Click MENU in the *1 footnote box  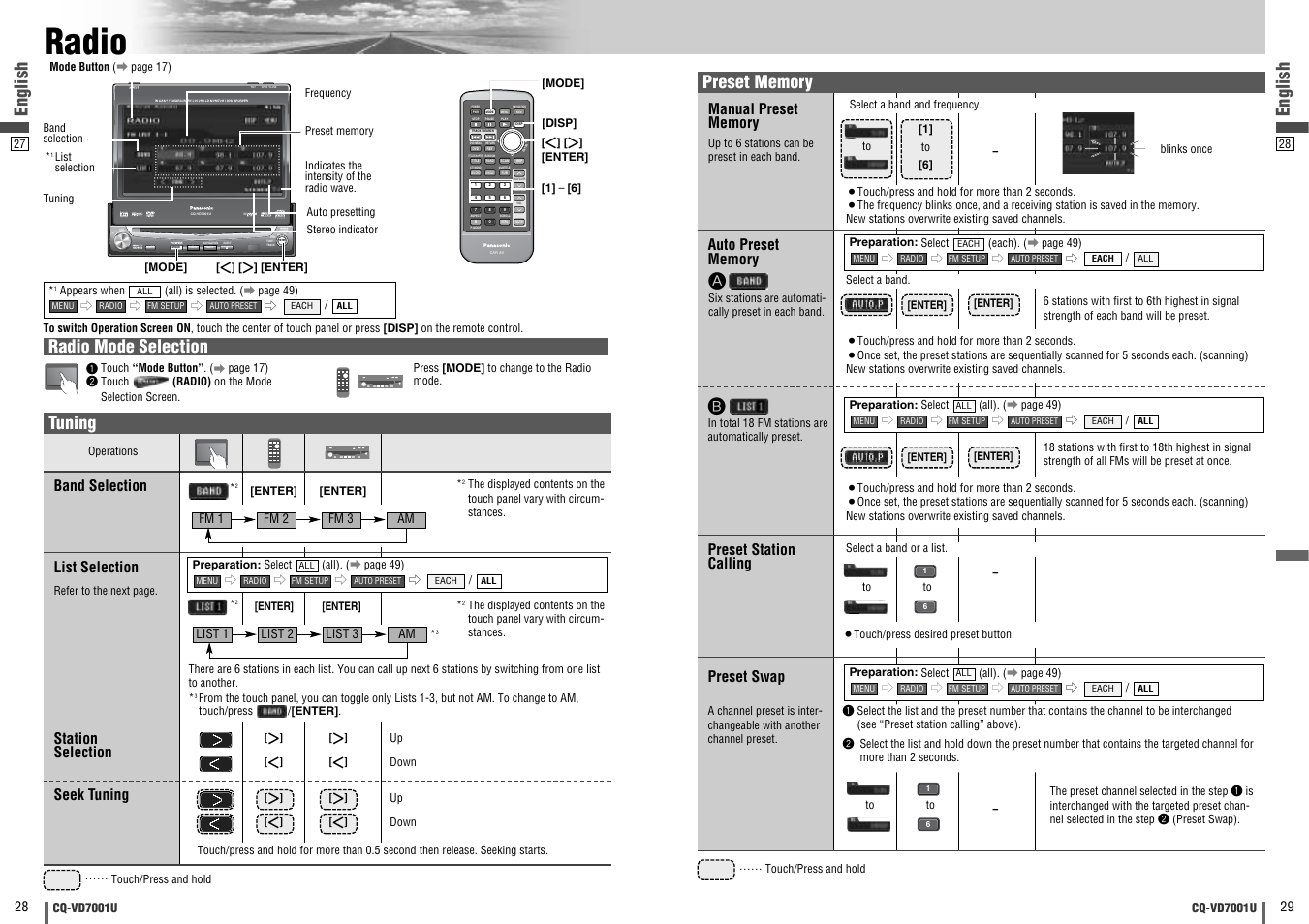point(63,306)
